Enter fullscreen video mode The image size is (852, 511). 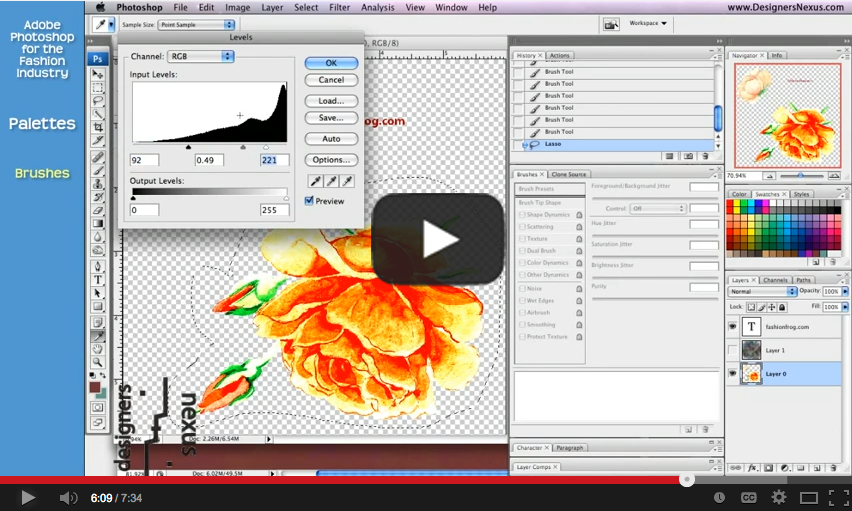[x=839, y=497]
